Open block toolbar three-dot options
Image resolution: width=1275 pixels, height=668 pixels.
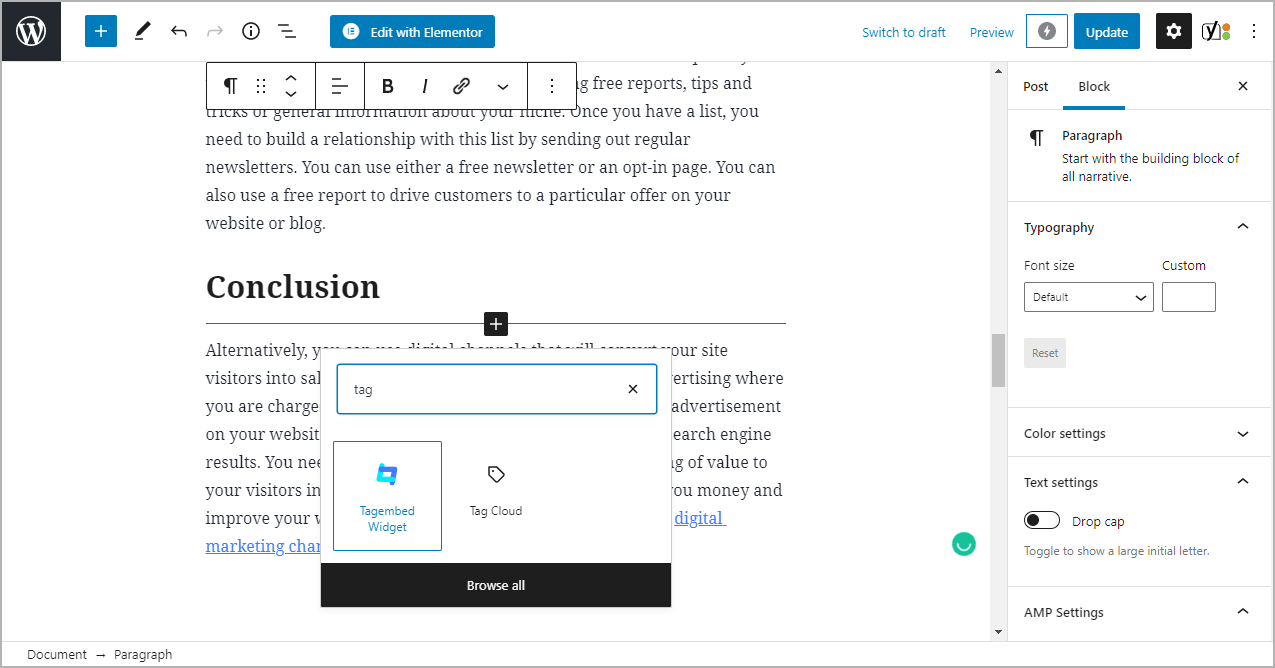pos(552,86)
